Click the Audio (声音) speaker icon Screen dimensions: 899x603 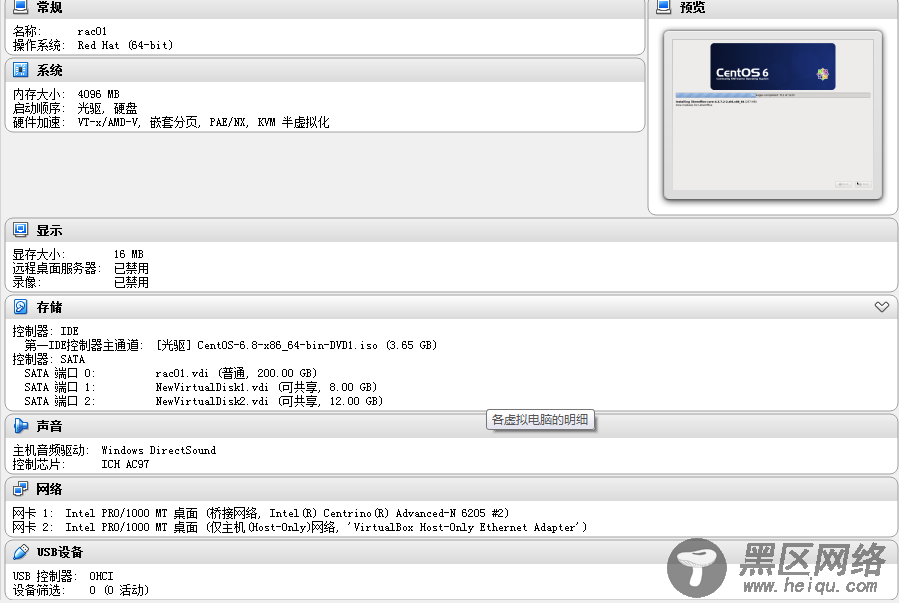[x=20, y=426]
